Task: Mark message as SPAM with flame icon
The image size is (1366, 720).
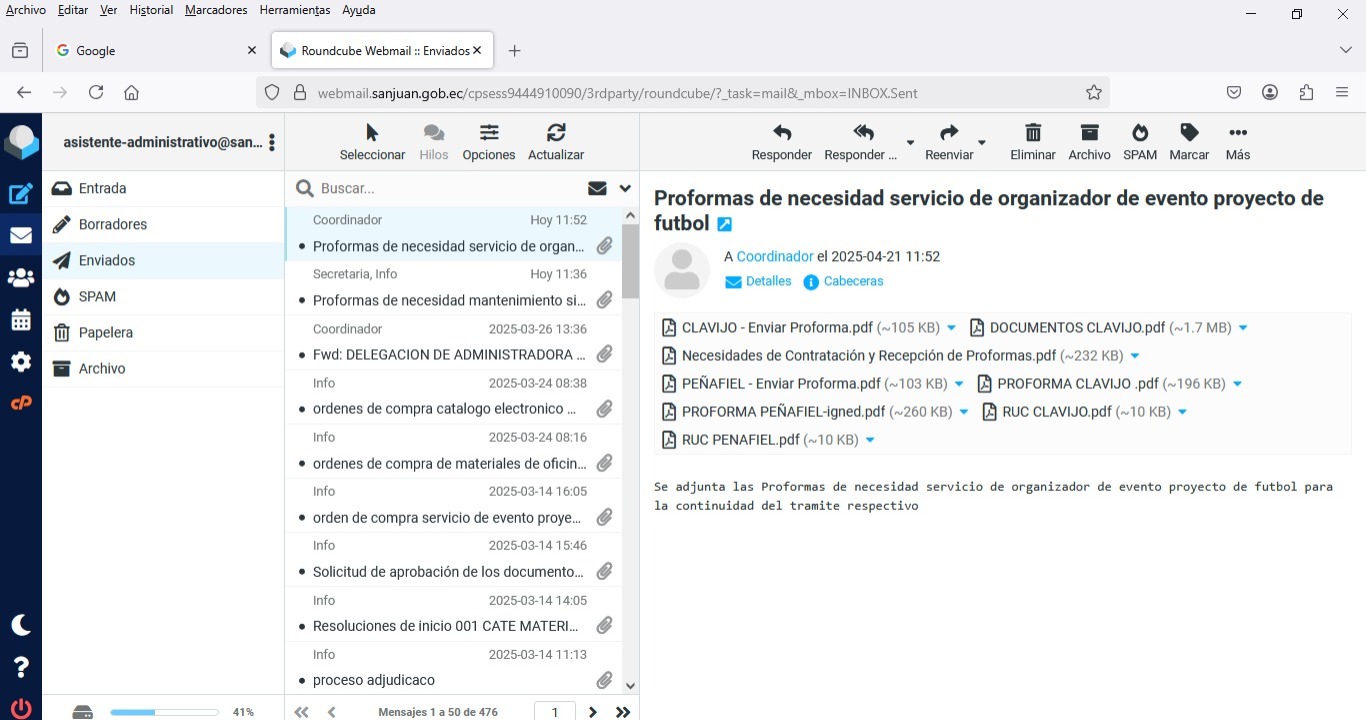Action: [1139, 133]
